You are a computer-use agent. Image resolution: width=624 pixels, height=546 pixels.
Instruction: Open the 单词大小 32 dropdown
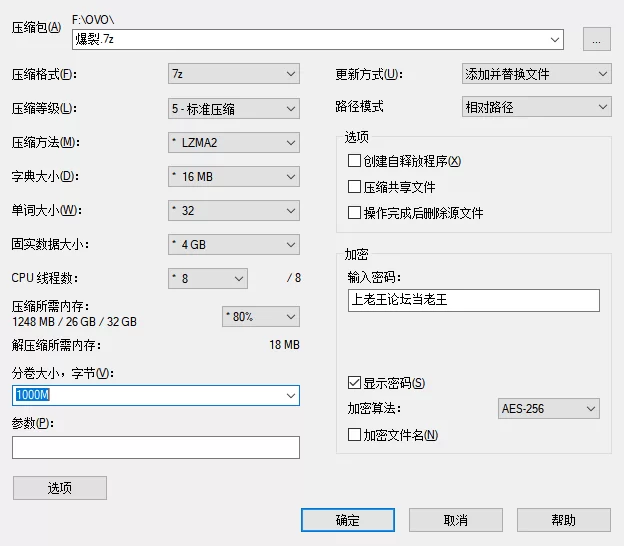point(234,211)
